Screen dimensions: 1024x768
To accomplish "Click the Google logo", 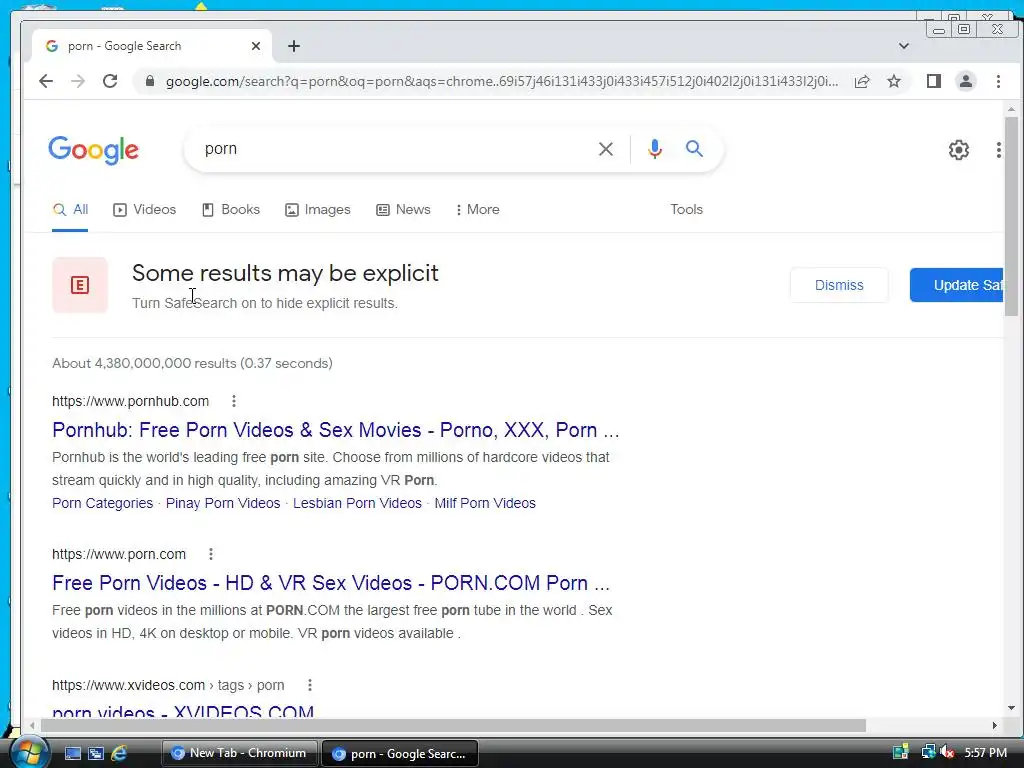I will tap(93, 150).
